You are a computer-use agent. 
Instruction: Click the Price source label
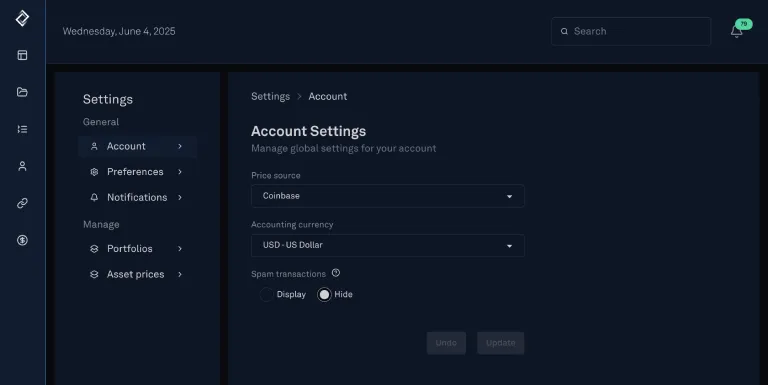click(x=276, y=175)
